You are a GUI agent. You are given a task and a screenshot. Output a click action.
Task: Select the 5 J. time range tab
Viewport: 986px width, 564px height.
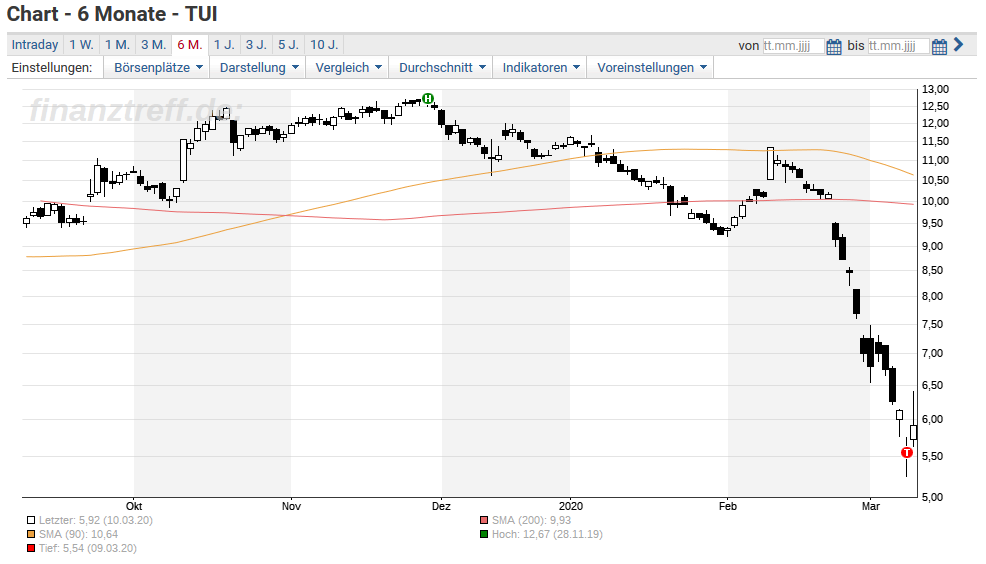point(289,45)
